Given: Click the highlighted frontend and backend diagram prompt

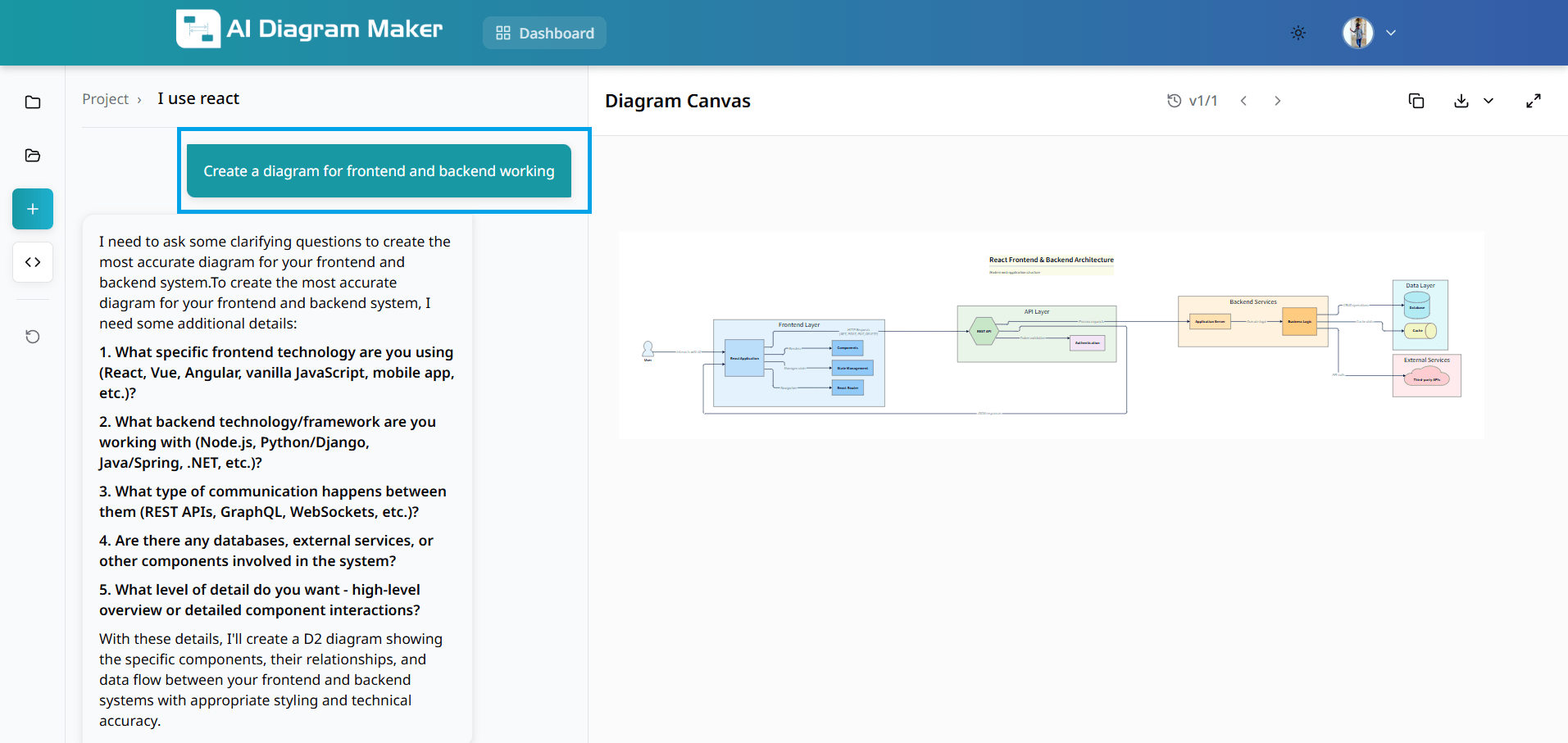Looking at the screenshot, I should [x=378, y=171].
